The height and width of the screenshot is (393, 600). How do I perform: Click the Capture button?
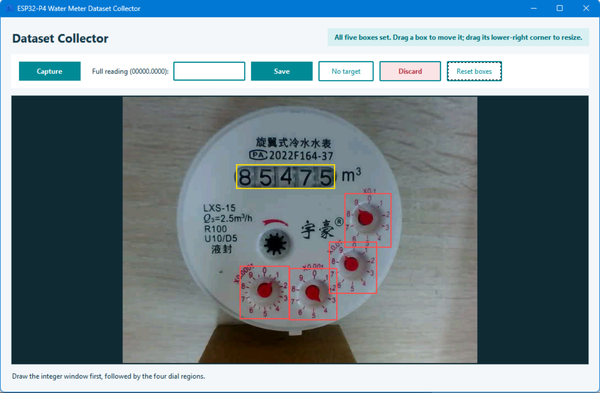click(50, 71)
